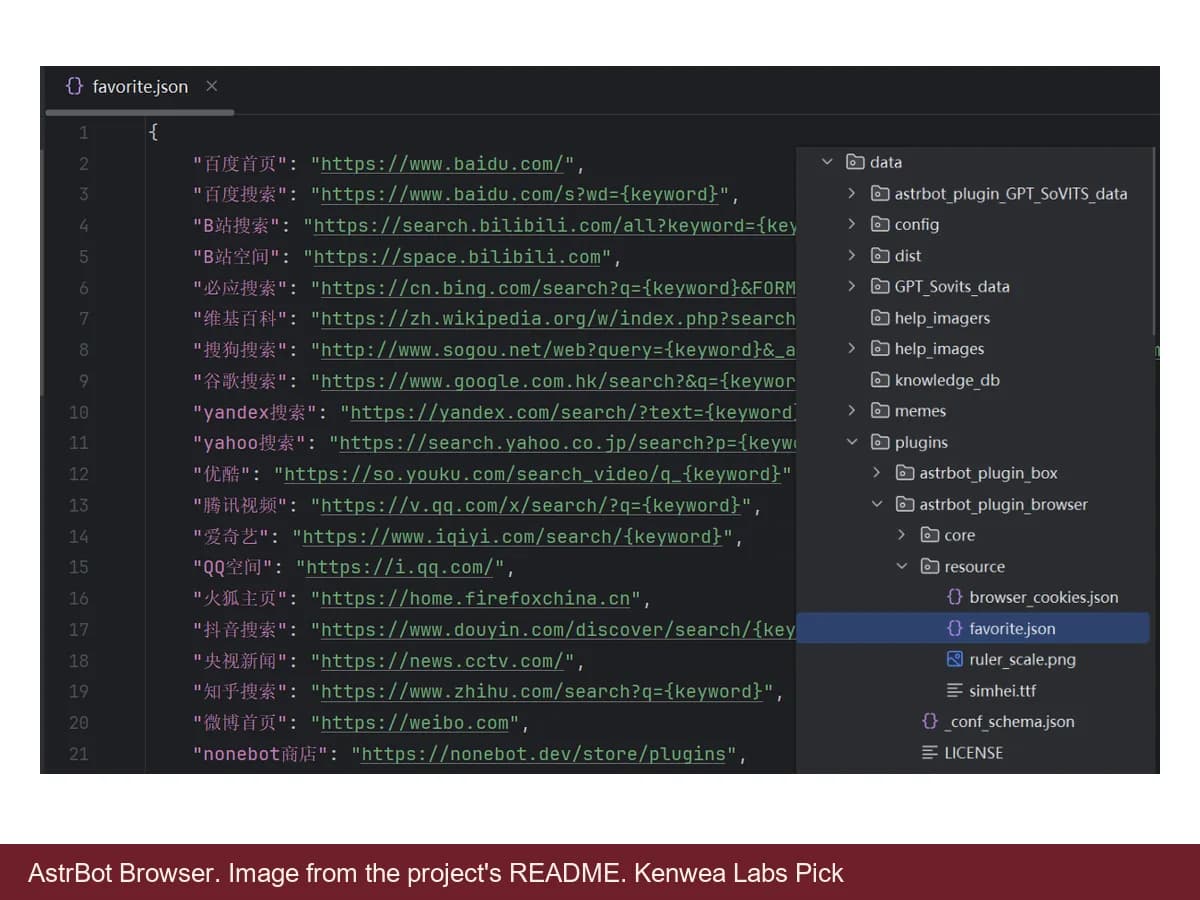1200x900 pixels.
Task: Open the https://space.bilibili.com link
Action: (458, 257)
